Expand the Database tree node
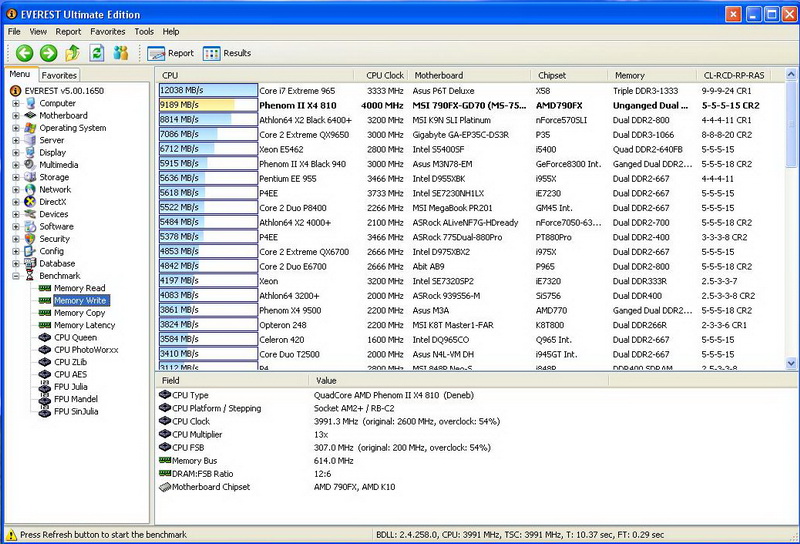This screenshot has height=544, width=800. (16, 263)
